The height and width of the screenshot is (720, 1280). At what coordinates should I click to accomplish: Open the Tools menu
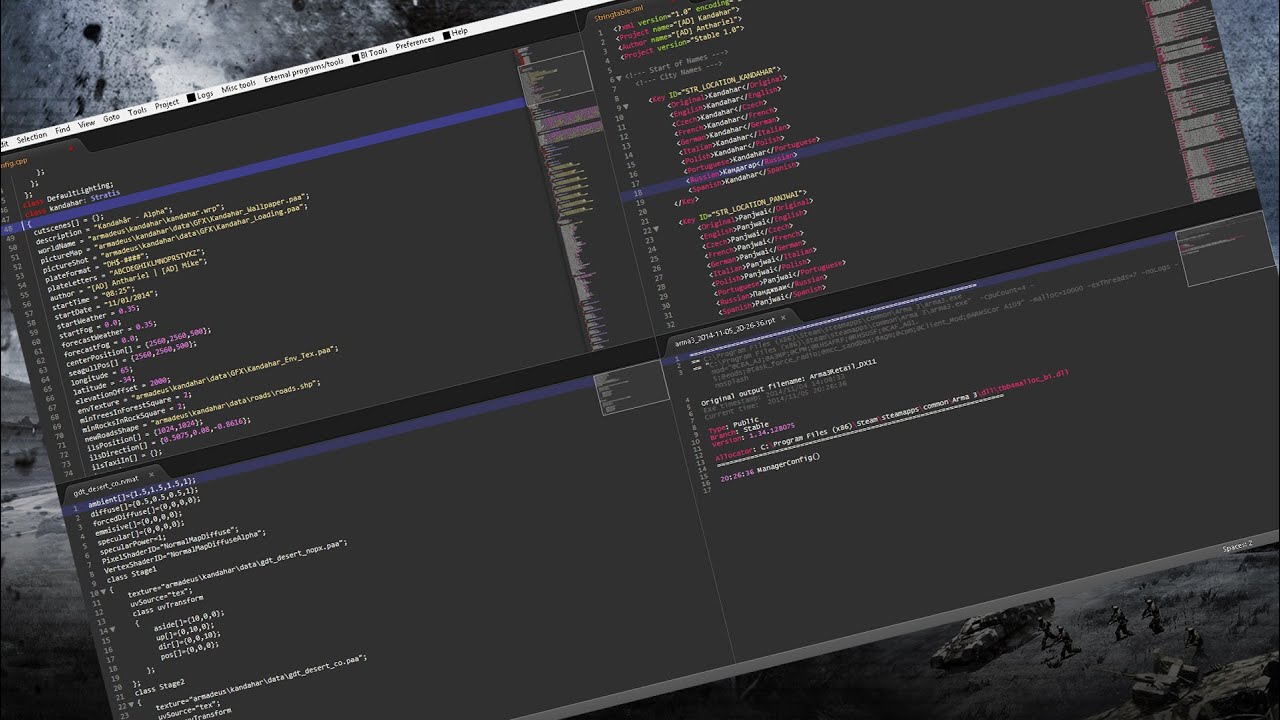coord(137,110)
